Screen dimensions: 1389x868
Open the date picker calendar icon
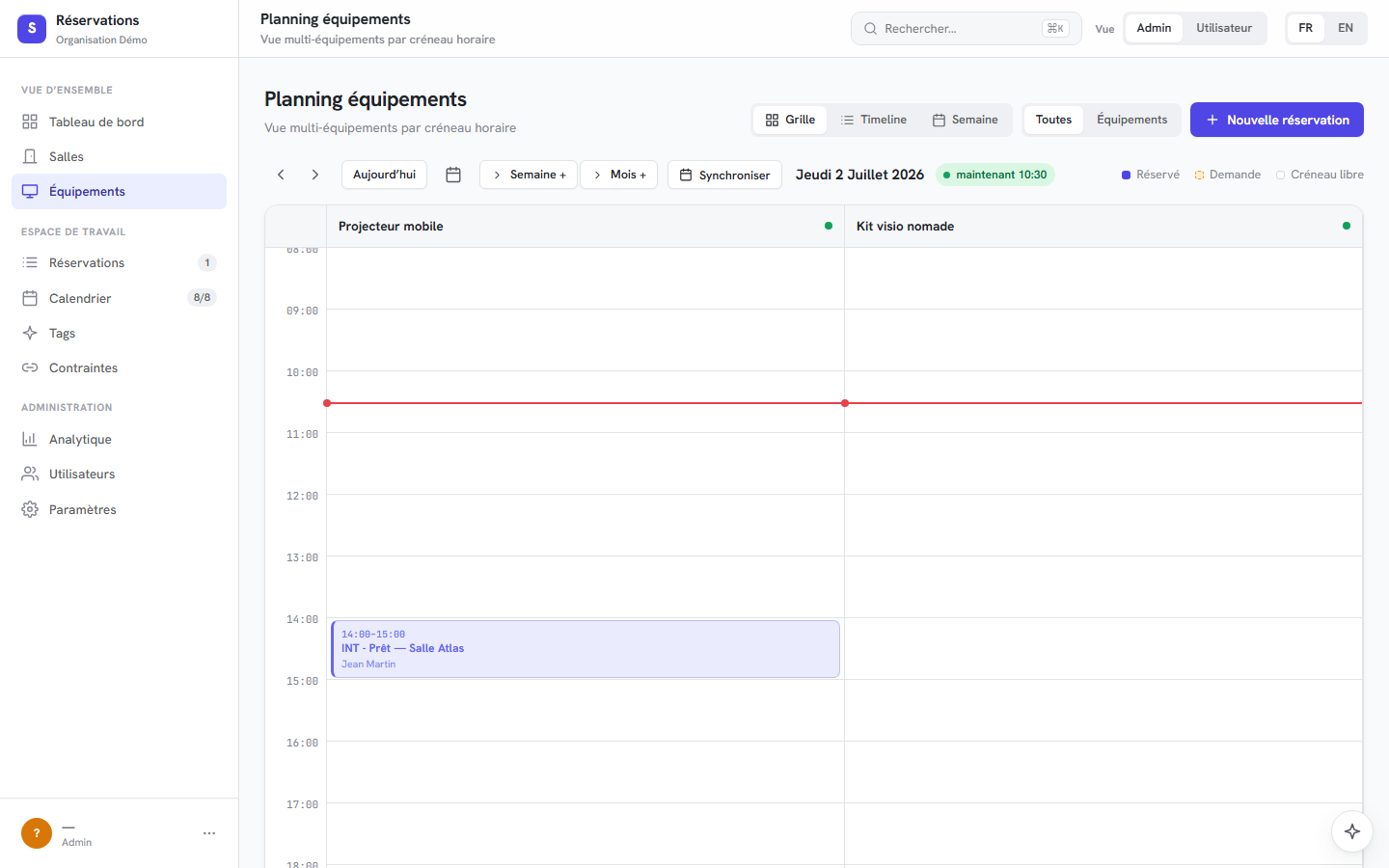(453, 175)
